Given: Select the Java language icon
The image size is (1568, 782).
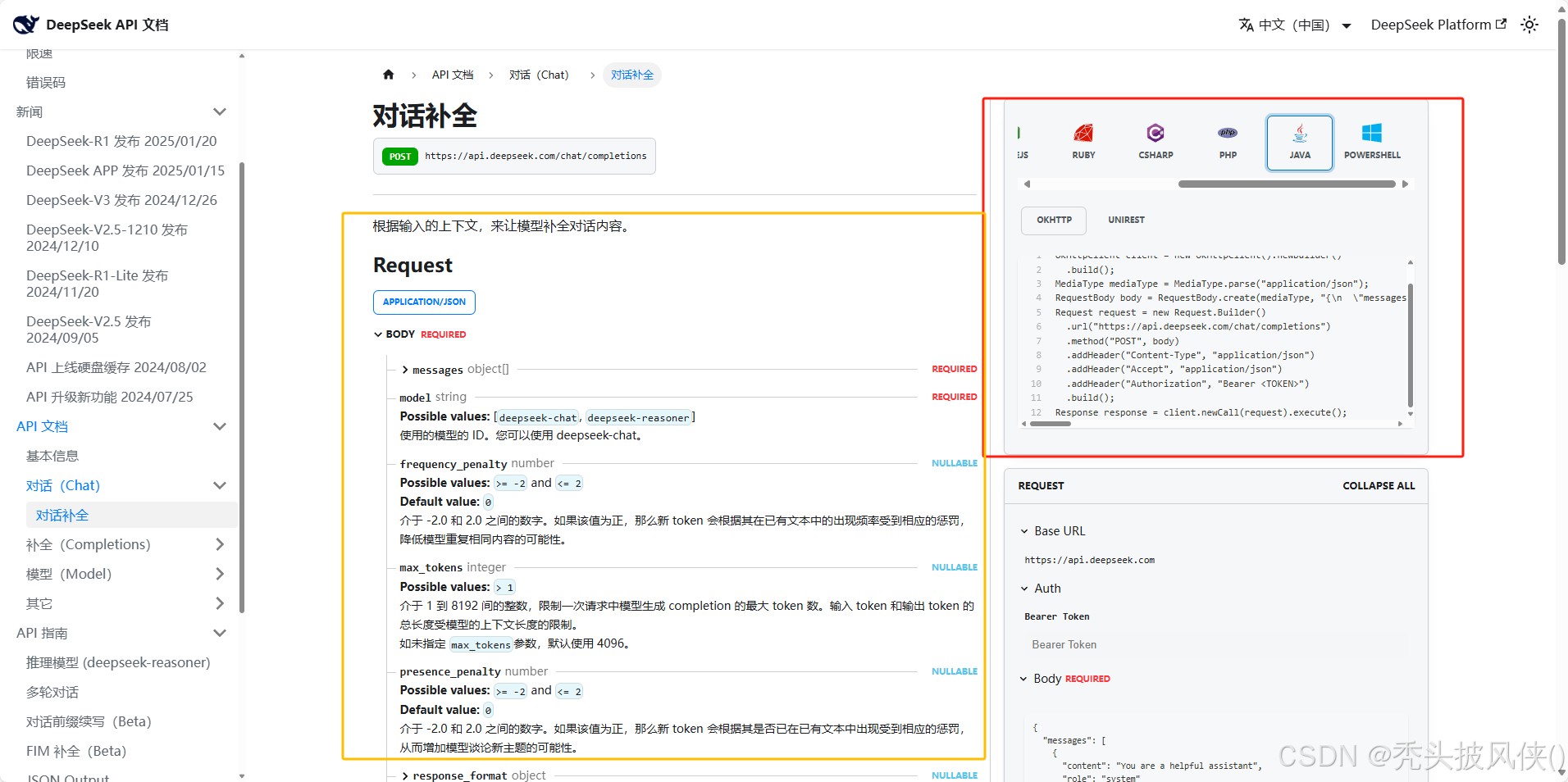Looking at the screenshot, I should click(1300, 143).
